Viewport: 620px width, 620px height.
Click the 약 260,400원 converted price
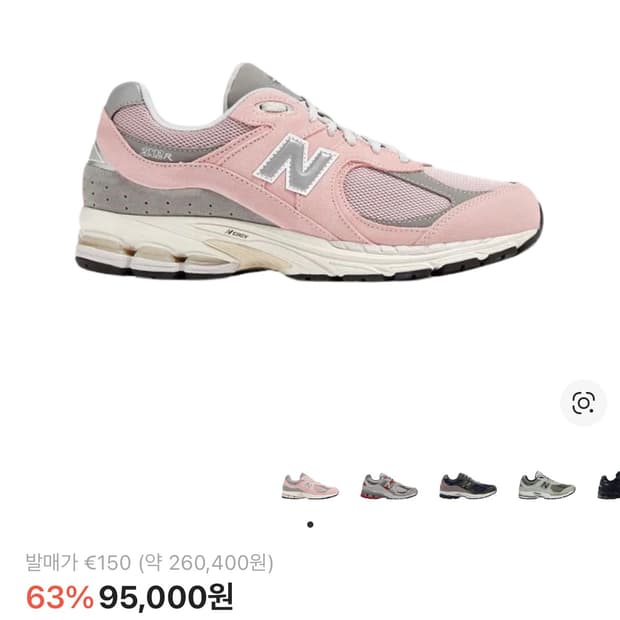pos(206,563)
